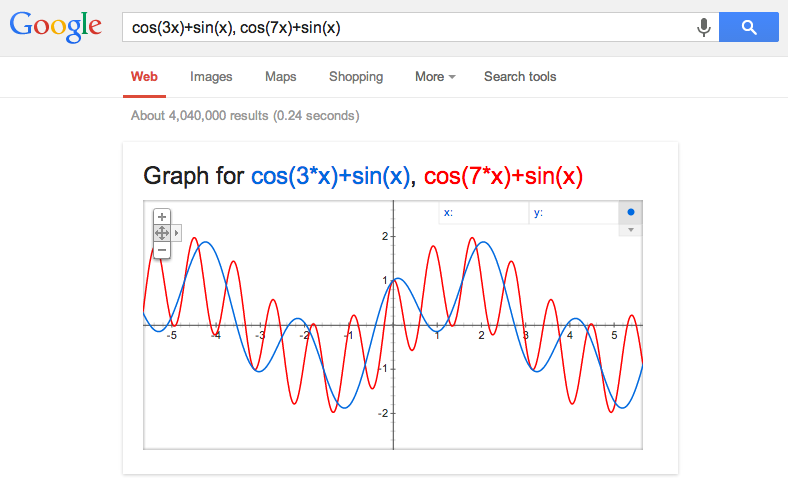The width and height of the screenshot is (788, 488).
Task: Open Search tools
Action: tap(520, 77)
